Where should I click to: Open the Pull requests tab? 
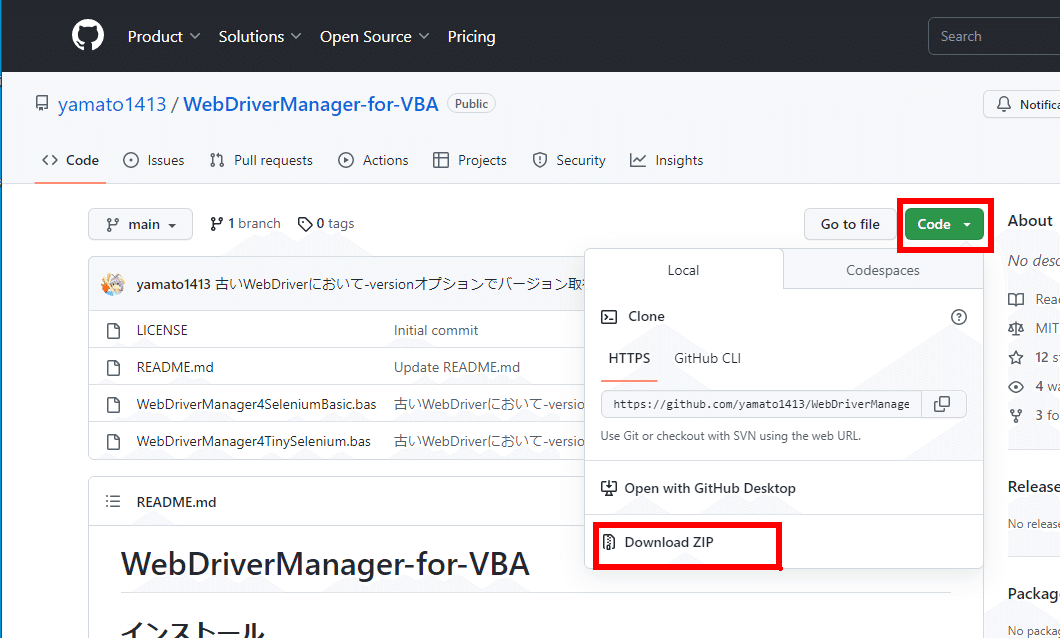[261, 160]
